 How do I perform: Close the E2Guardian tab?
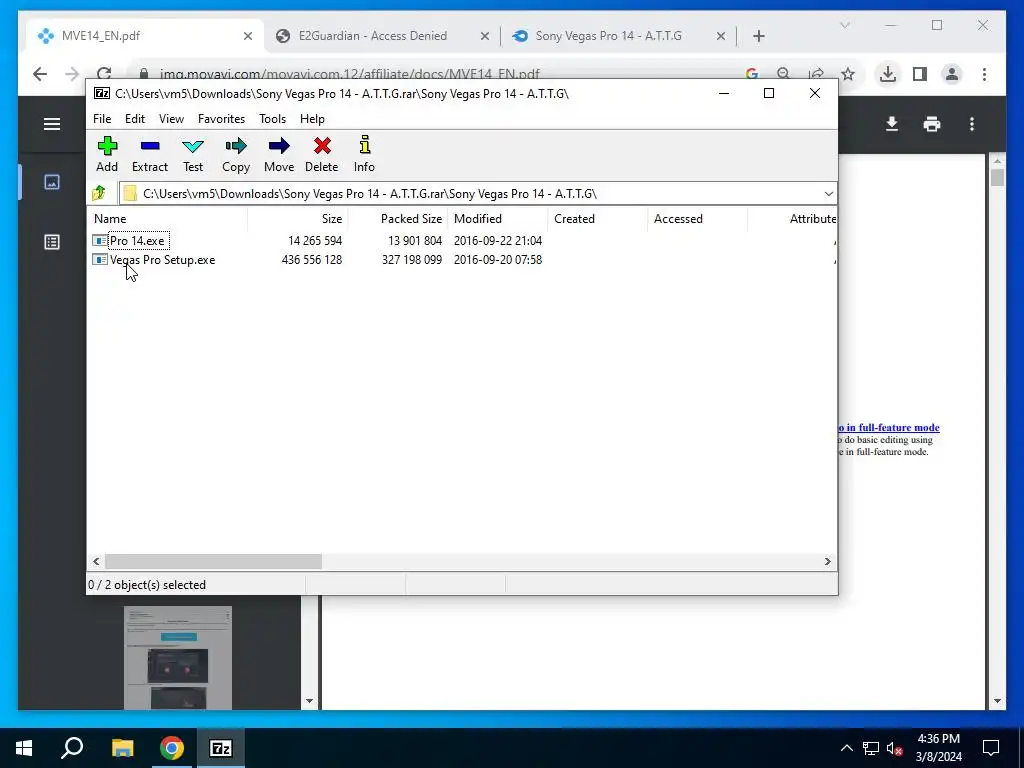485,37
